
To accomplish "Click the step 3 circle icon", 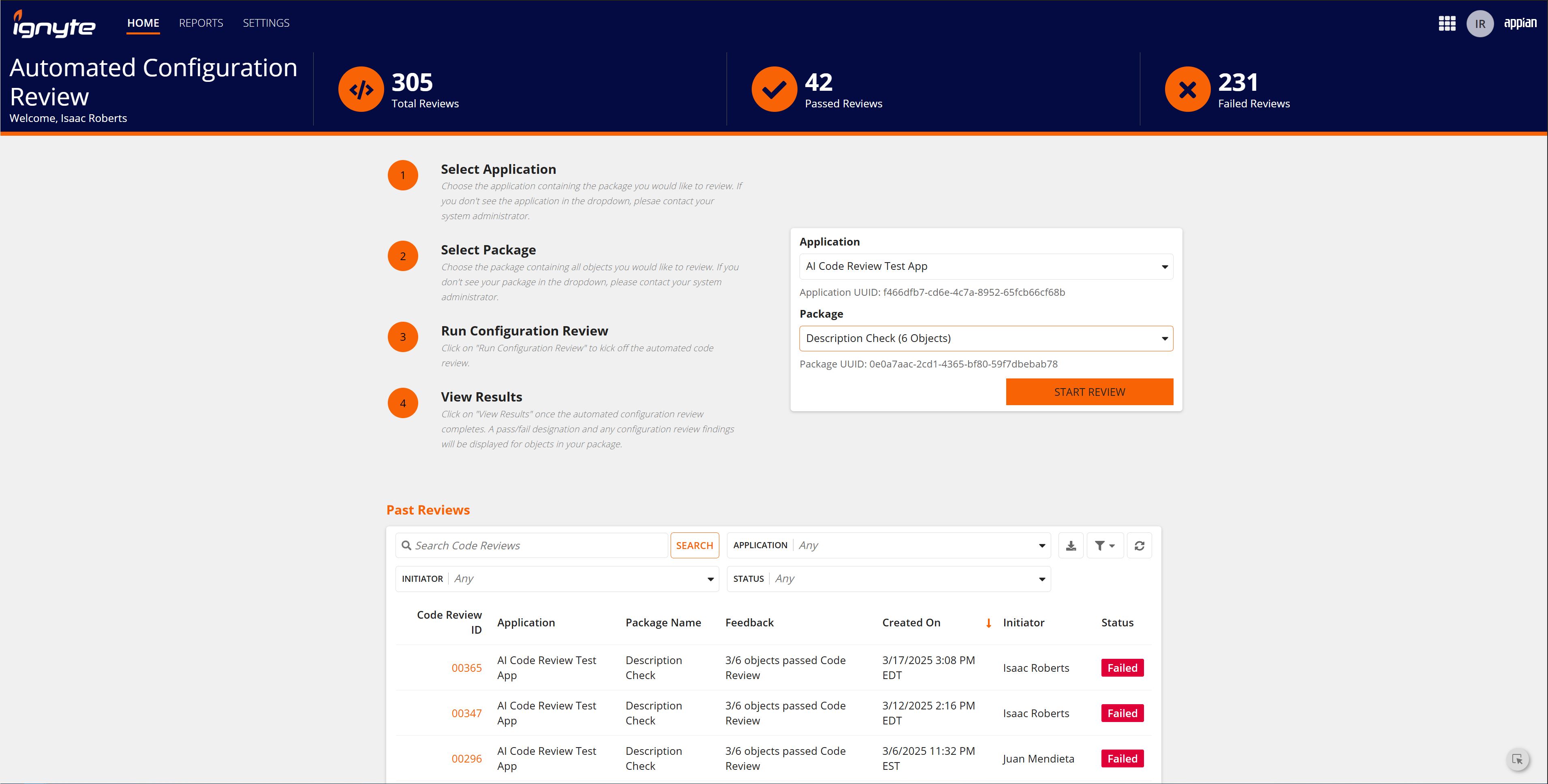I will pyautogui.click(x=403, y=337).
